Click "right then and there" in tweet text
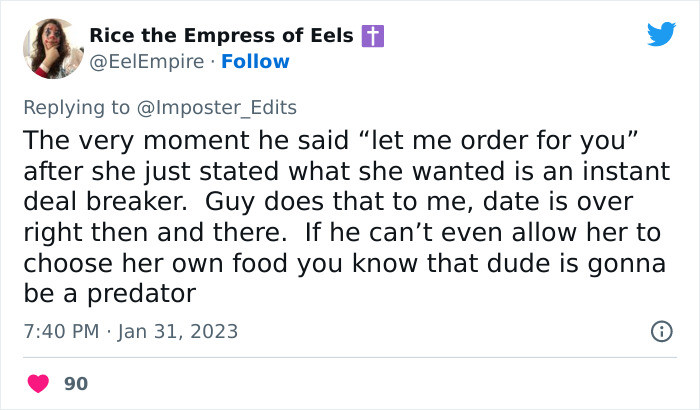 click(137, 233)
